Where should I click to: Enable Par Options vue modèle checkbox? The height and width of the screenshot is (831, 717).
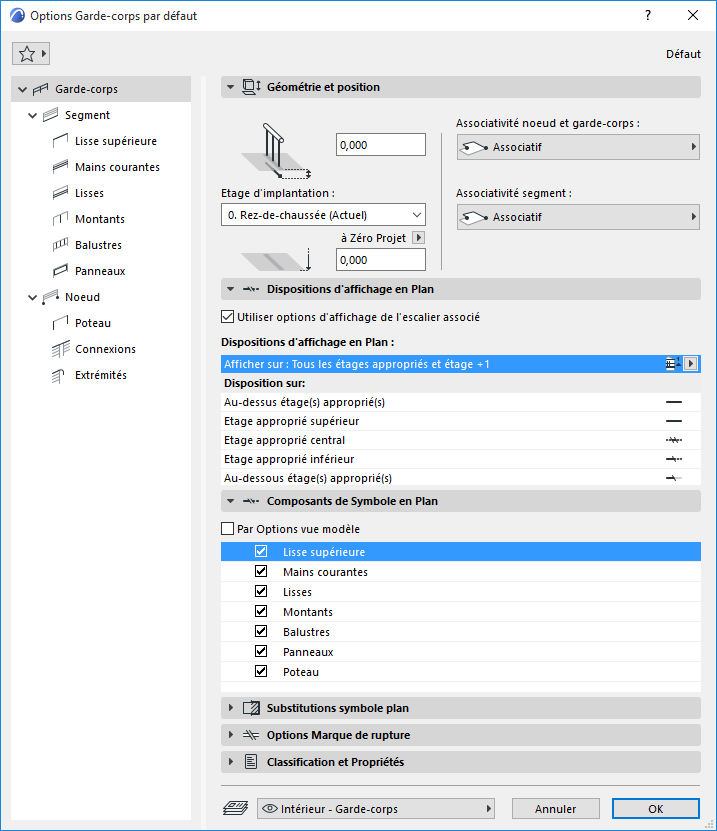(227, 529)
